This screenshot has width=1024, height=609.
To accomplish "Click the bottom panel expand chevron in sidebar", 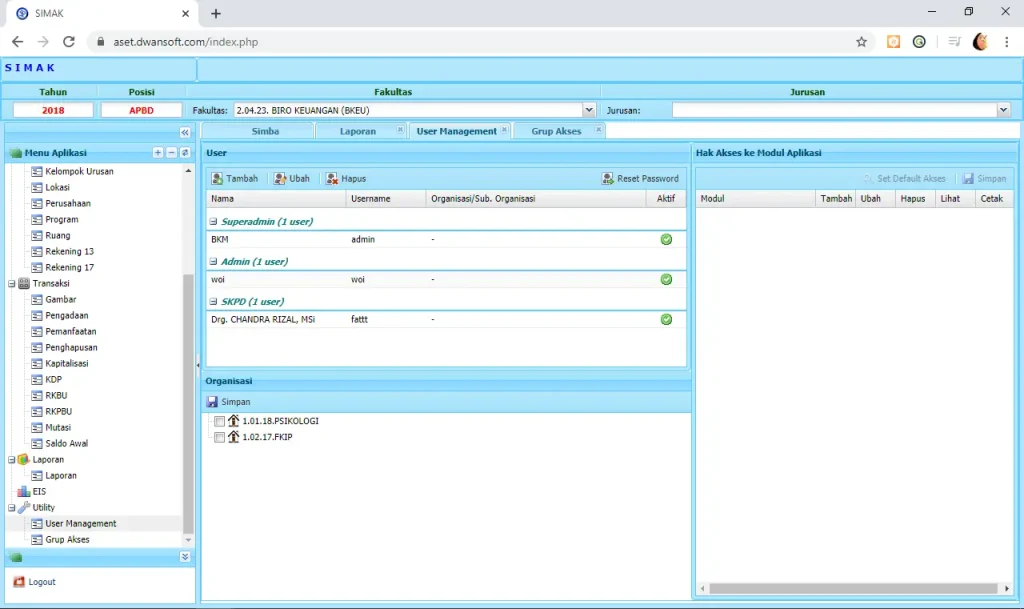I will (185, 557).
